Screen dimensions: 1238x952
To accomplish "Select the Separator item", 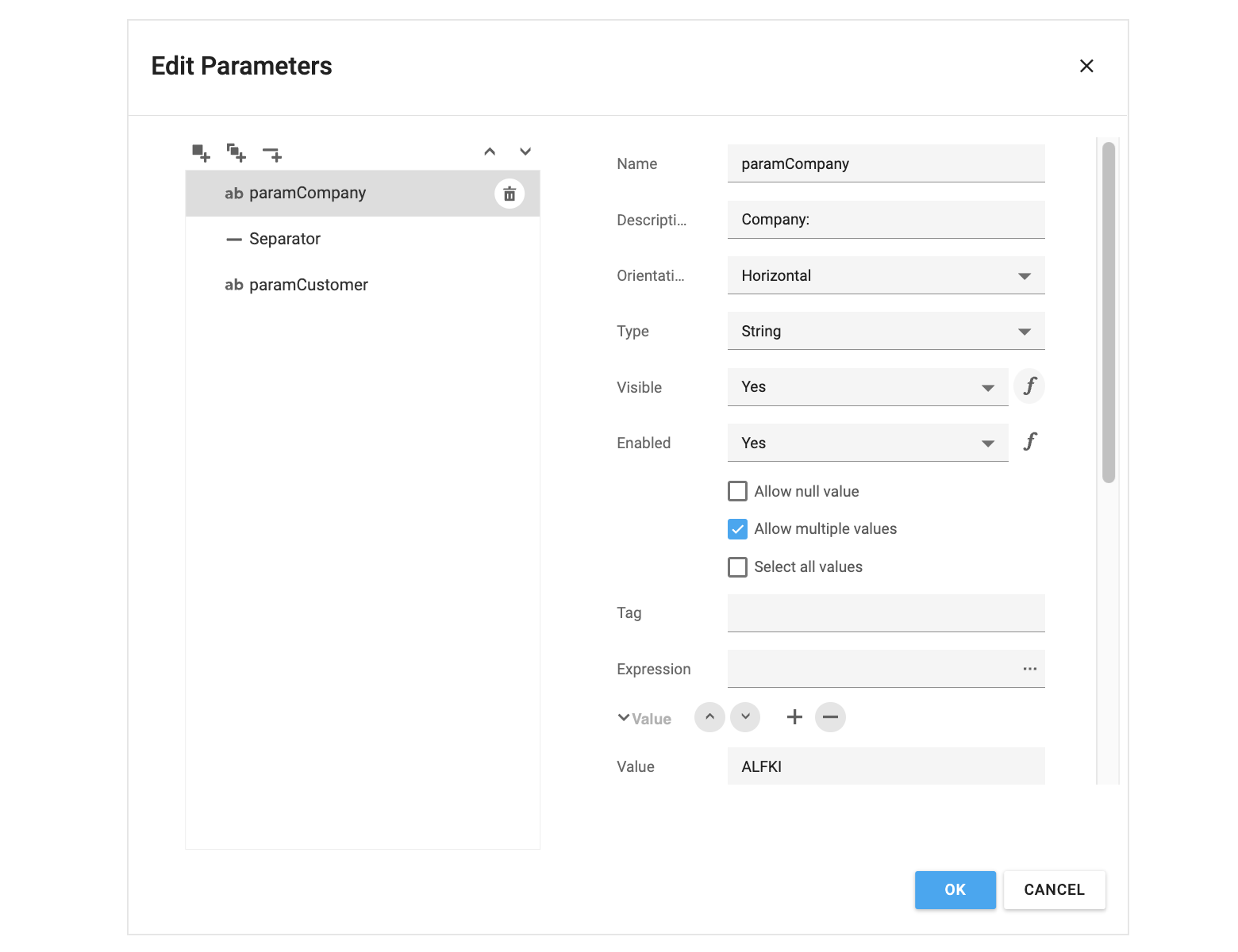I will [x=363, y=239].
